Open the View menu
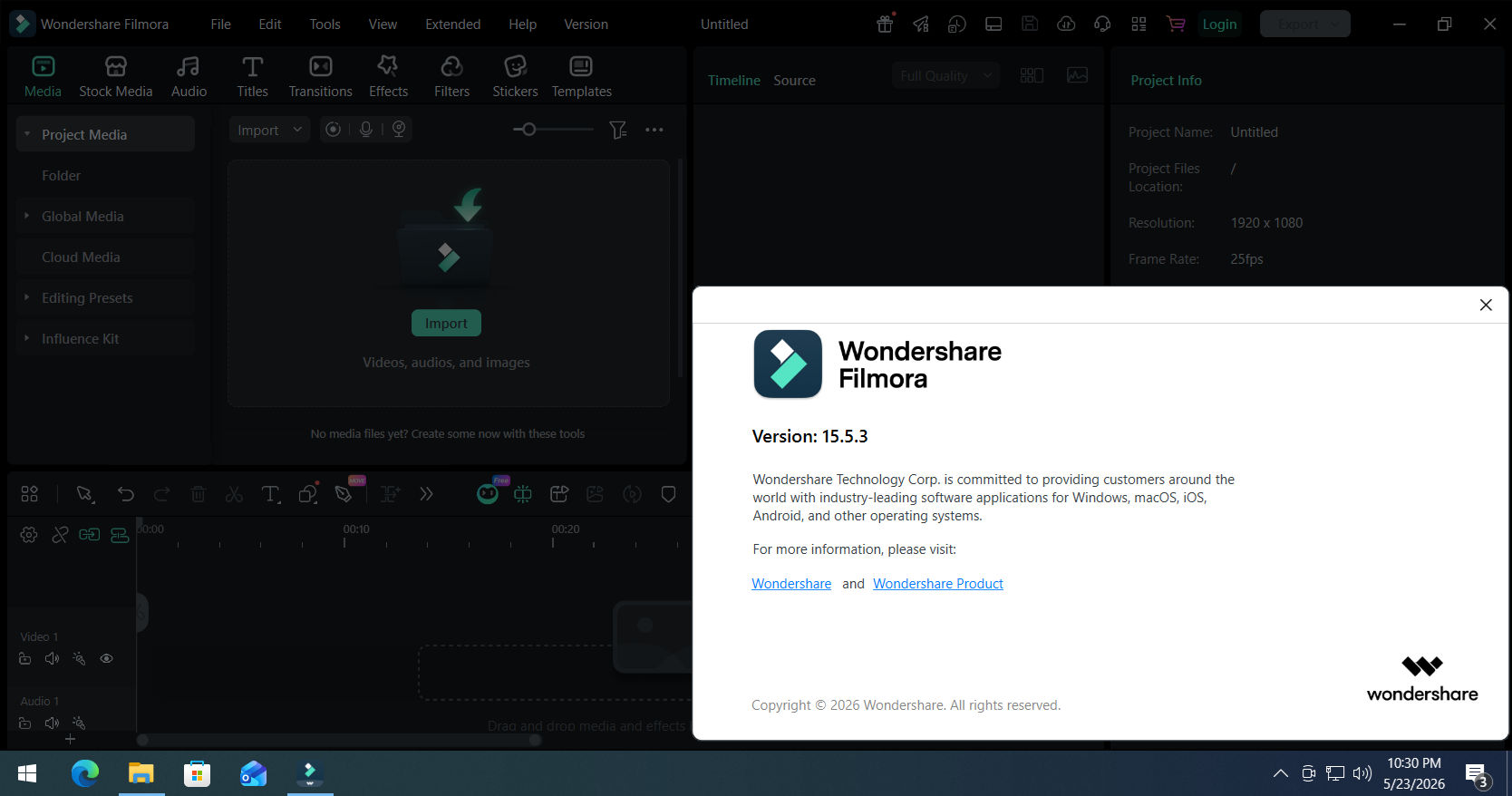 383,24
